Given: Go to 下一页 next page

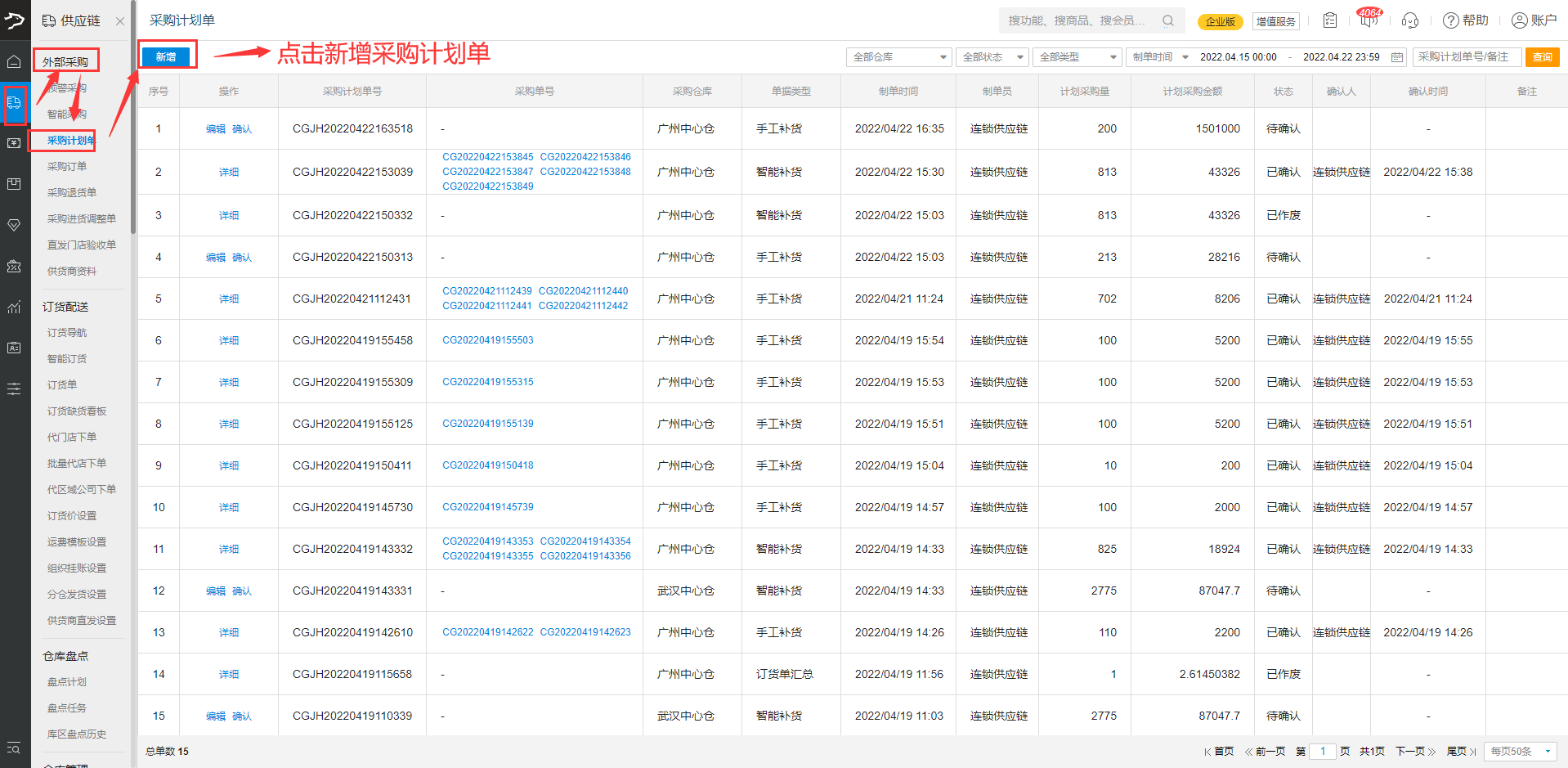Looking at the screenshot, I should (x=1415, y=752).
